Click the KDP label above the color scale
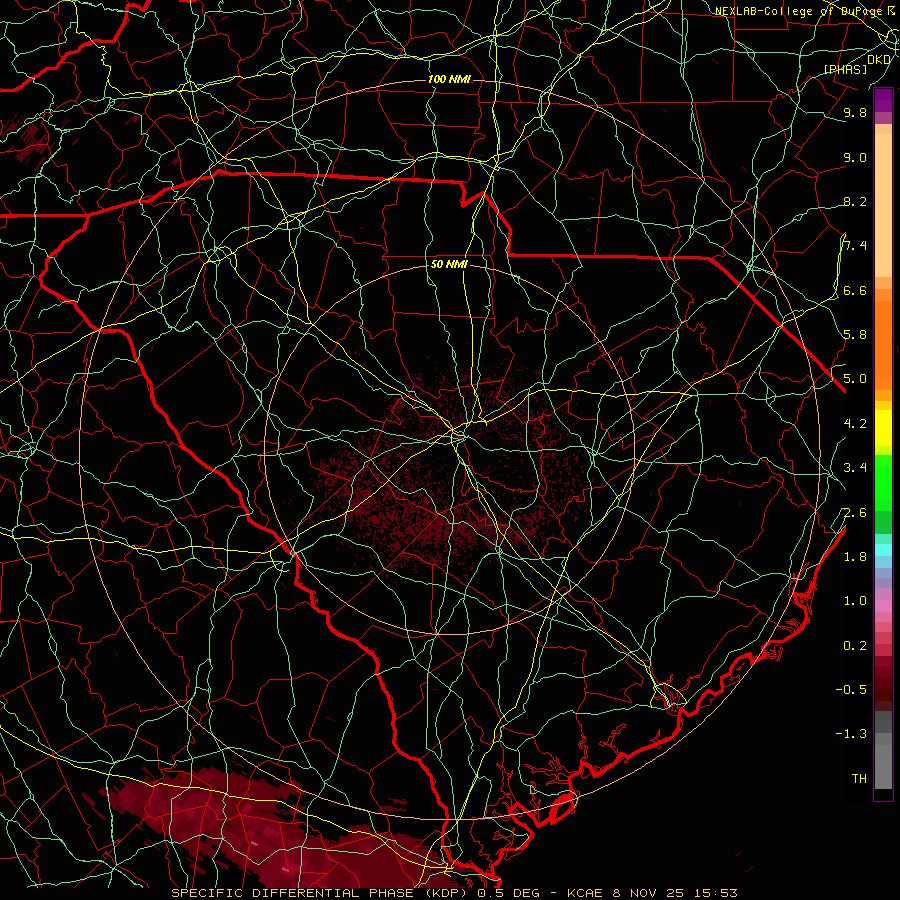 (879, 60)
